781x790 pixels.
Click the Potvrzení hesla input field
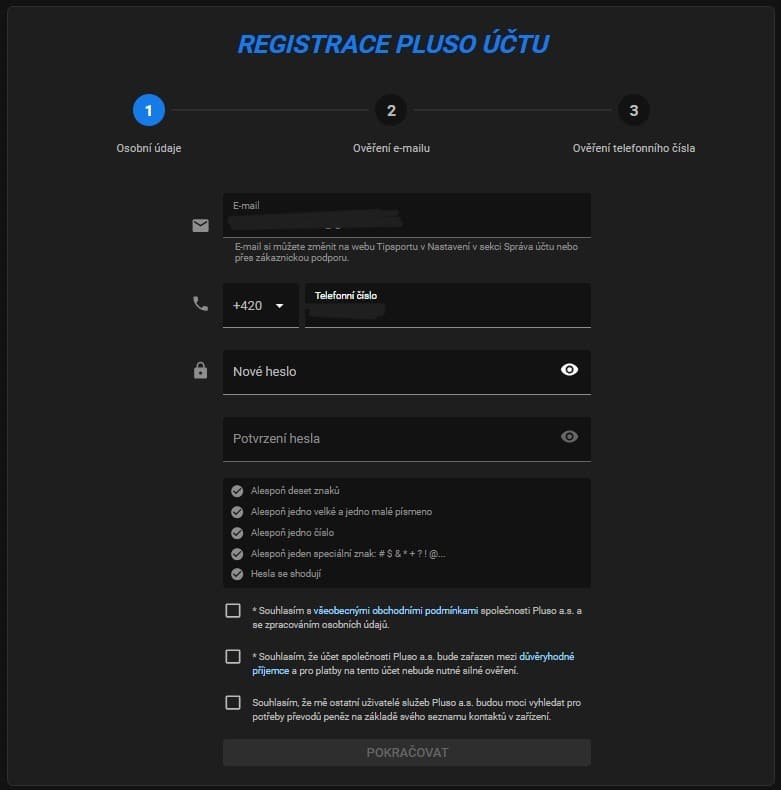(407, 439)
